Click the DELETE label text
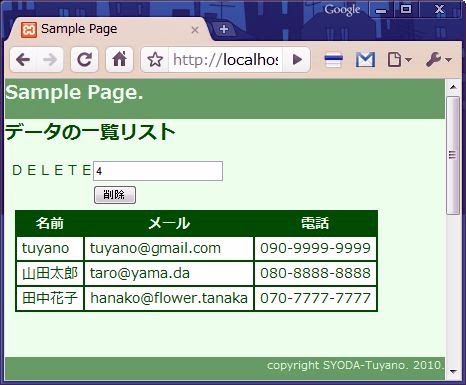 [52, 170]
